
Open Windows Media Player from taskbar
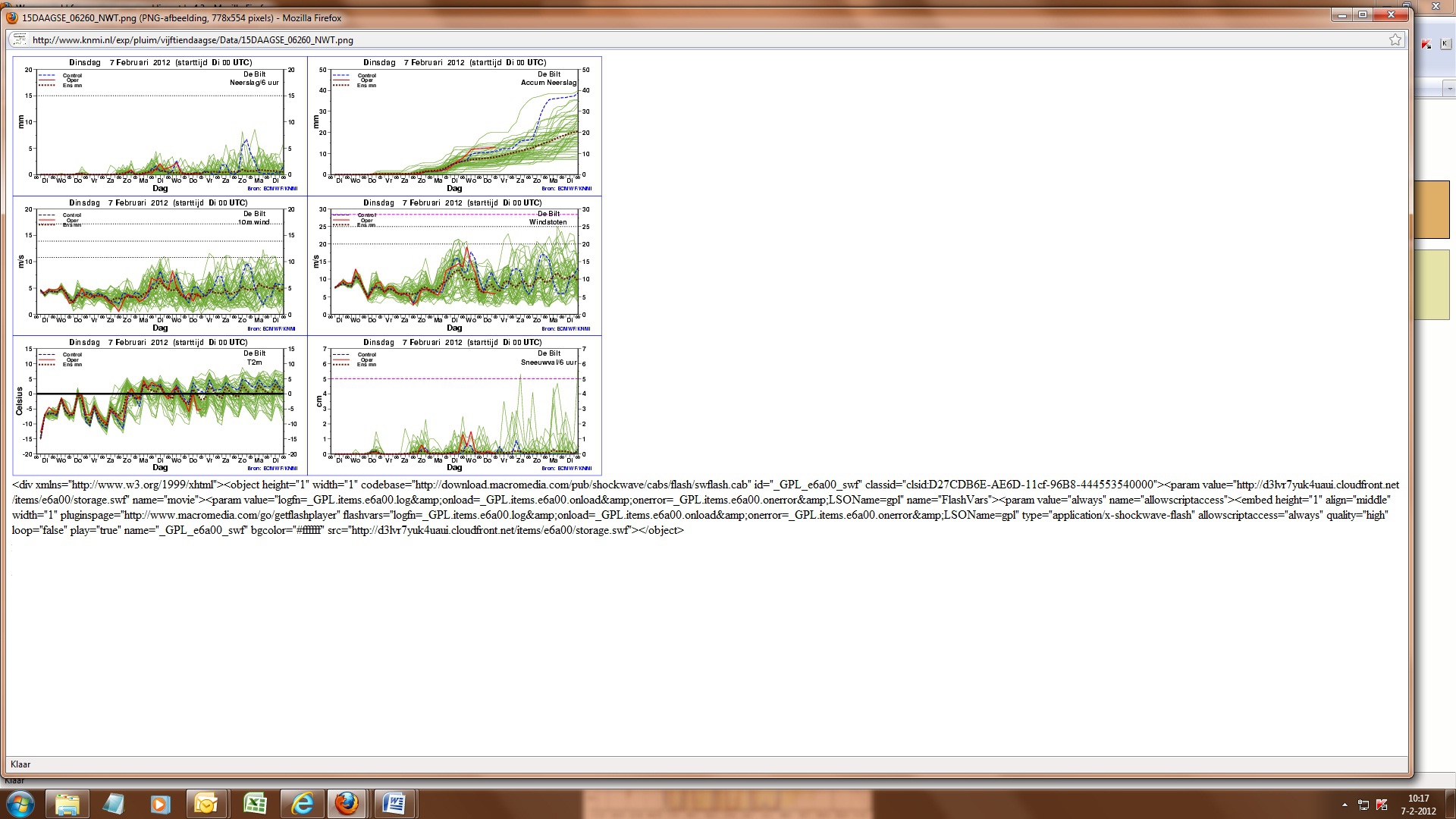pyautogui.click(x=160, y=804)
